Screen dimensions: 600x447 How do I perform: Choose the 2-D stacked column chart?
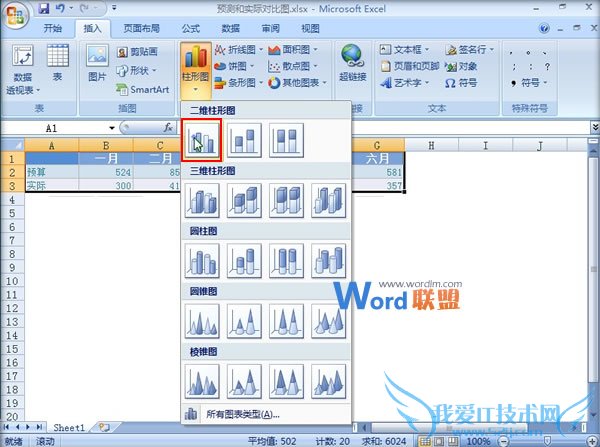pyautogui.click(x=244, y=140)
